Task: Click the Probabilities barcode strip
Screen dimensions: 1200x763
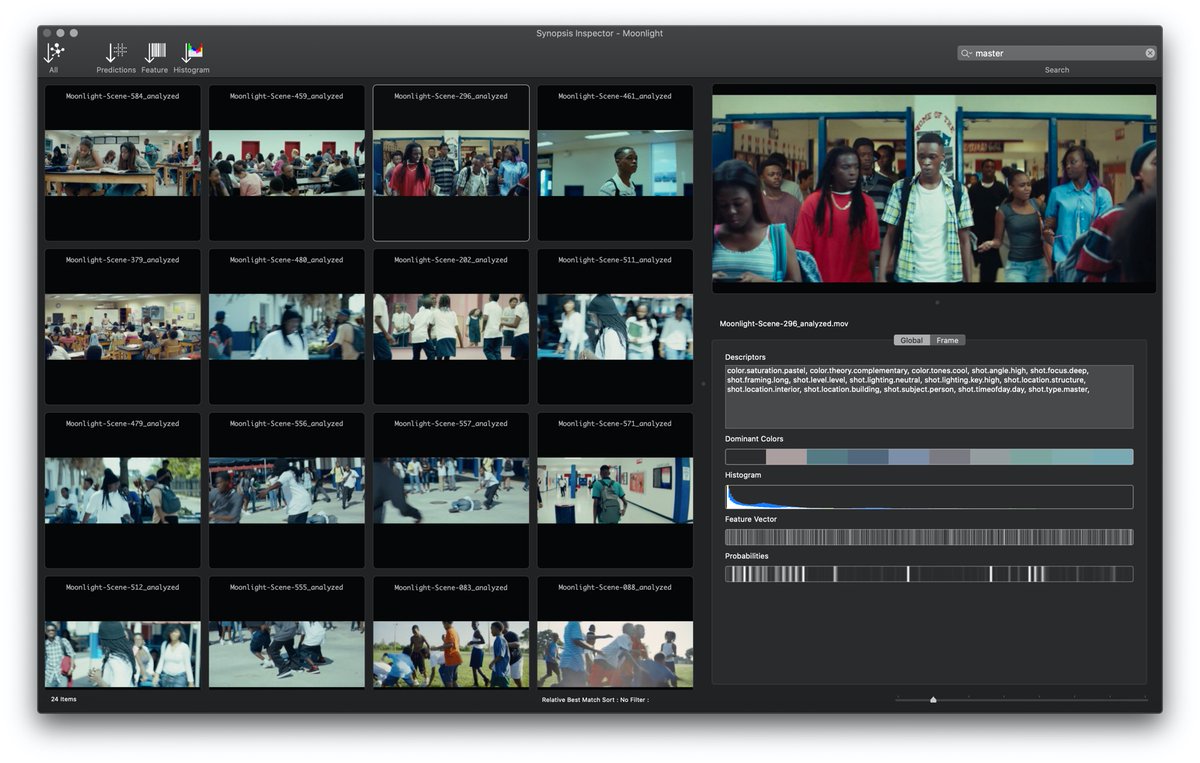Action: coord(929,574)
